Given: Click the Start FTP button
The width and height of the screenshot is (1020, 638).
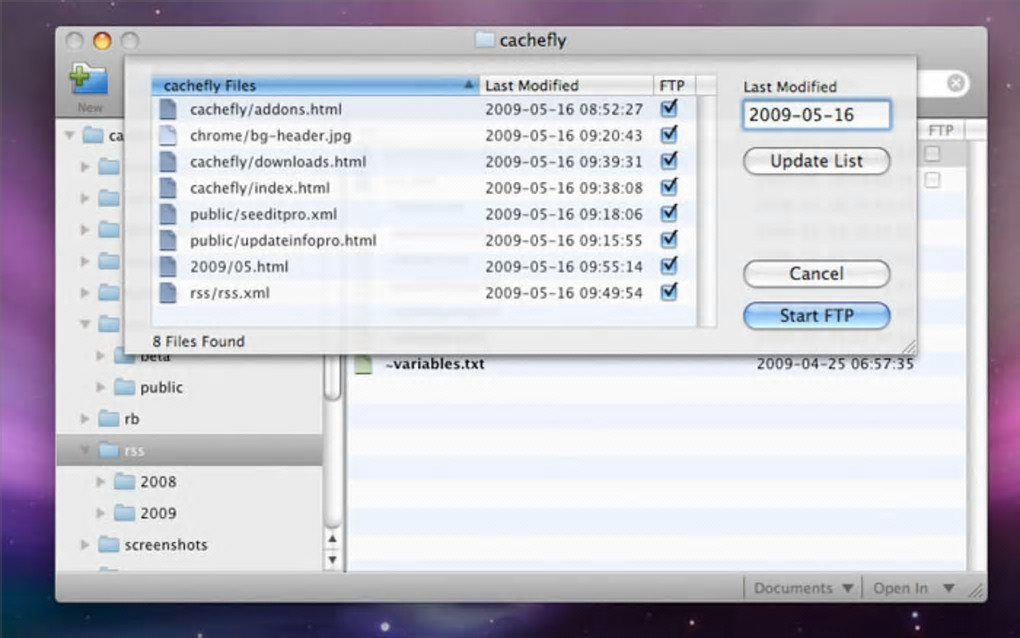Looking at the screenshot, I should click(816, 316).
